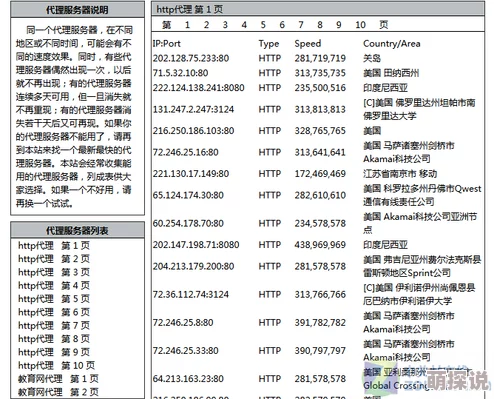Open sidebar link http代理 第 6 页

coord(54,312)
